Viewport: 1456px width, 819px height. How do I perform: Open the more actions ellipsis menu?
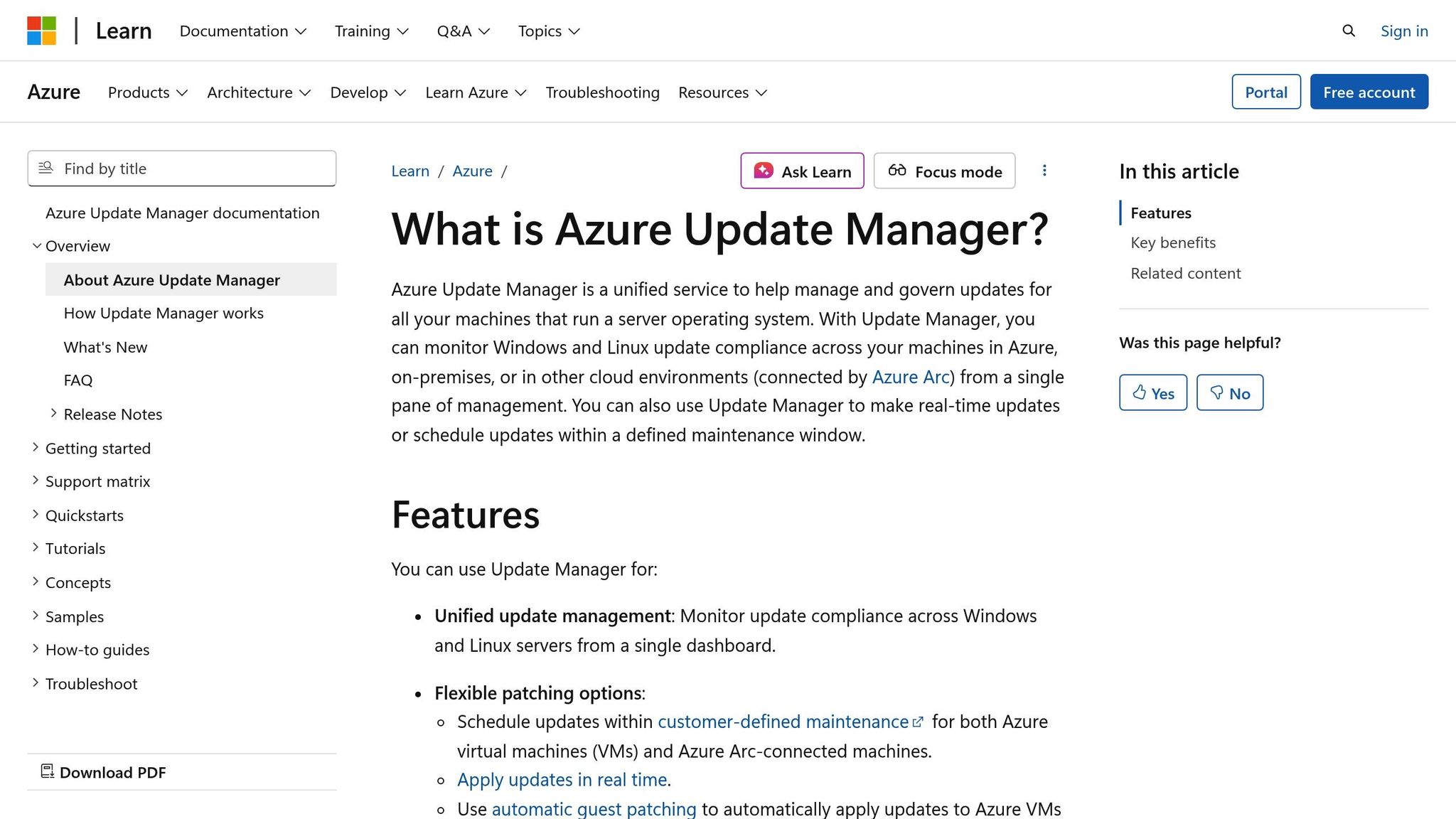pyautogui.click(x=1044, y=171)
